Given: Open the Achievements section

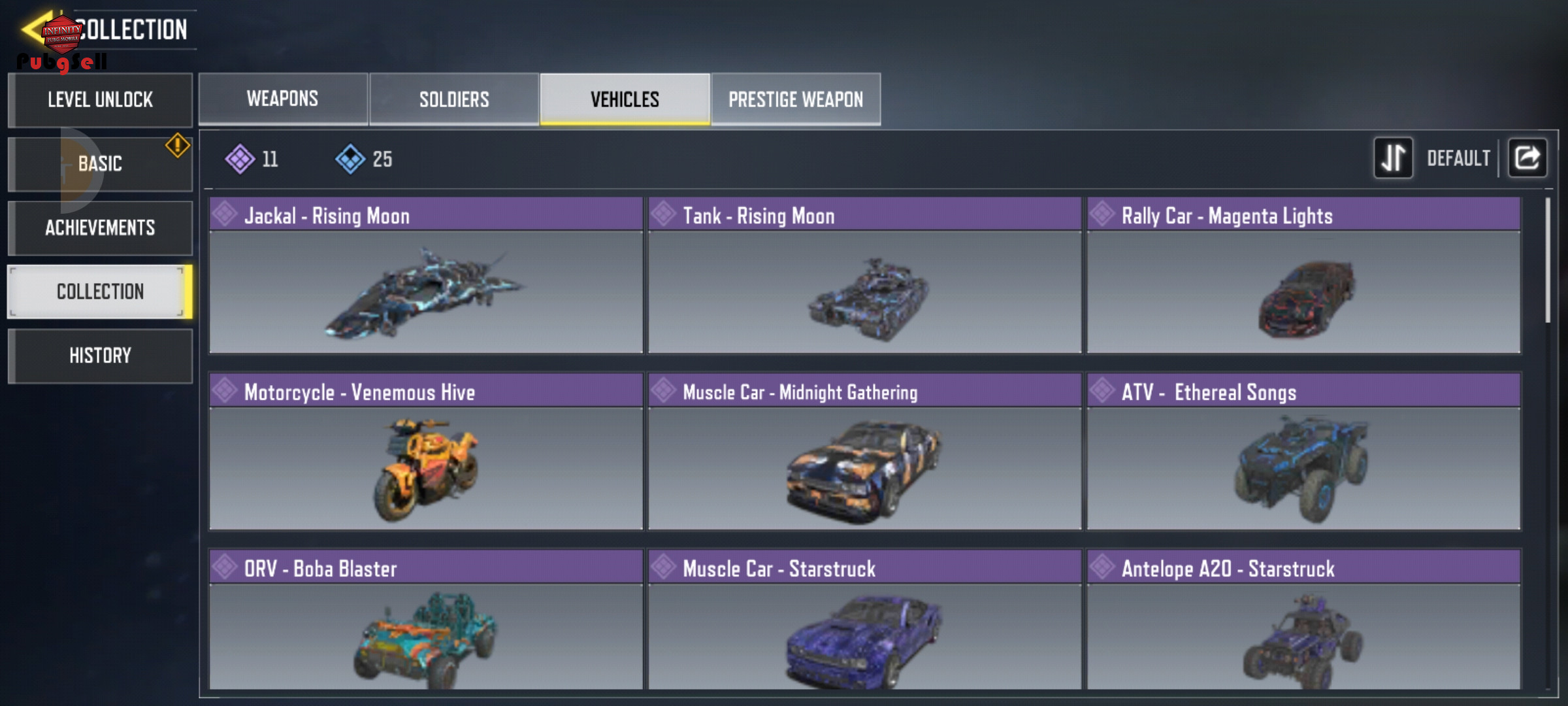Looking at the screenshot, I should point(100,227).
